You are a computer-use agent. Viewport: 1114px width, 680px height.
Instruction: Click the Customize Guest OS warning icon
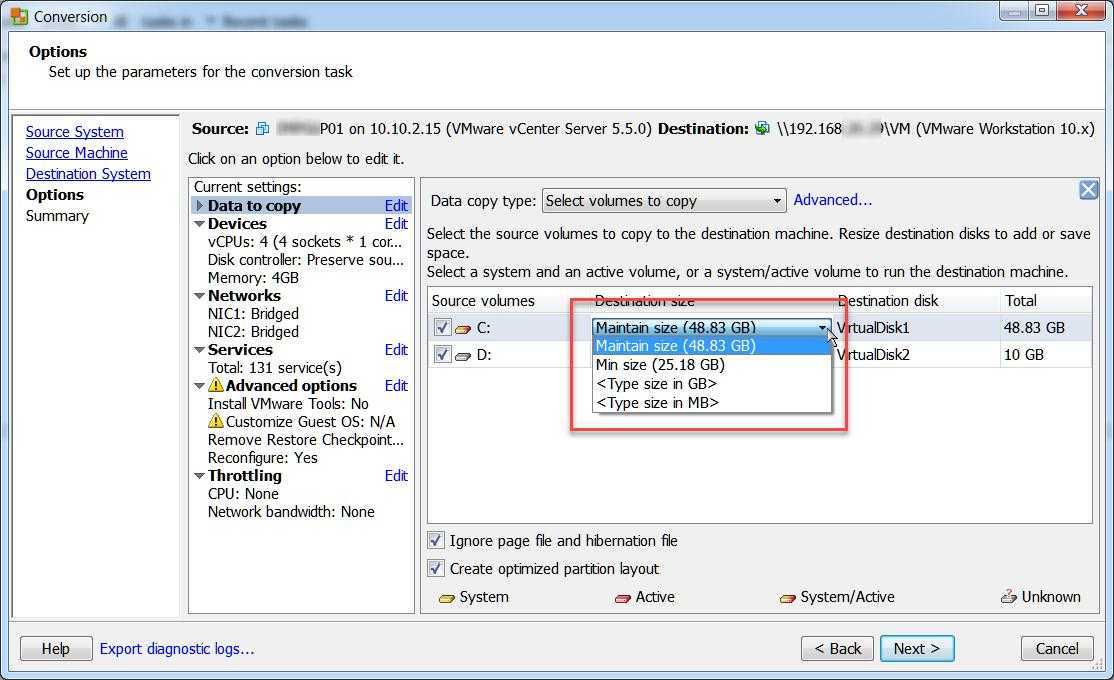coord(215,422)
